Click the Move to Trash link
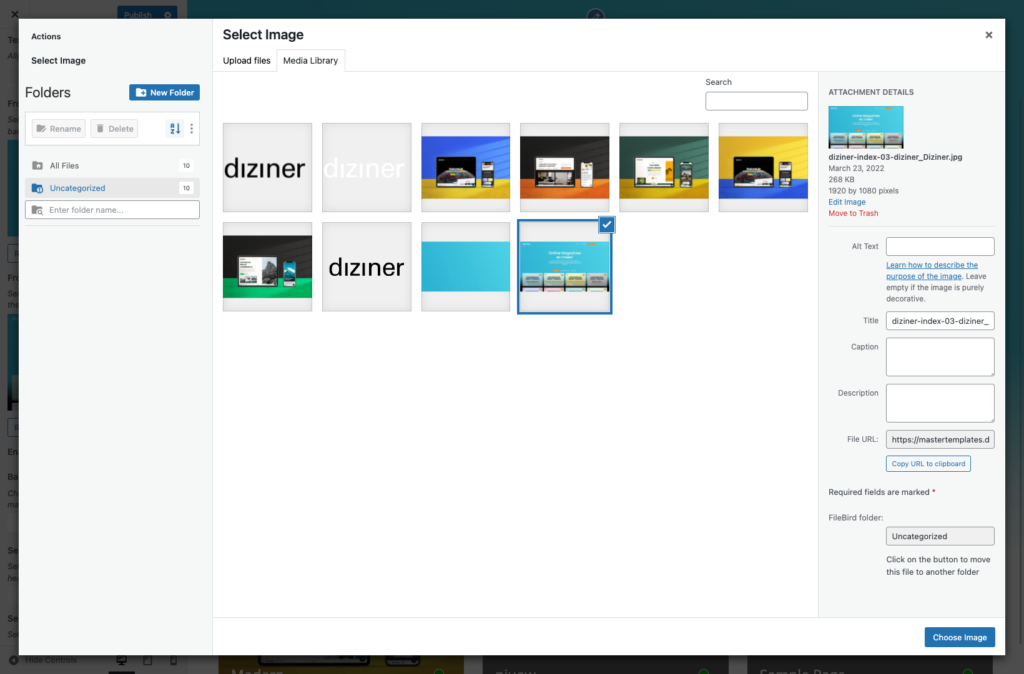Screen dimensions: 1024x674 (x=853, y=214)
